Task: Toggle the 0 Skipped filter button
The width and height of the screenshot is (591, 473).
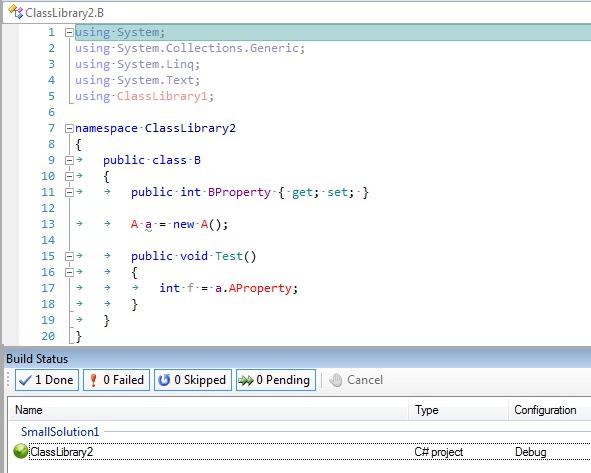Action: pos(193,380)
